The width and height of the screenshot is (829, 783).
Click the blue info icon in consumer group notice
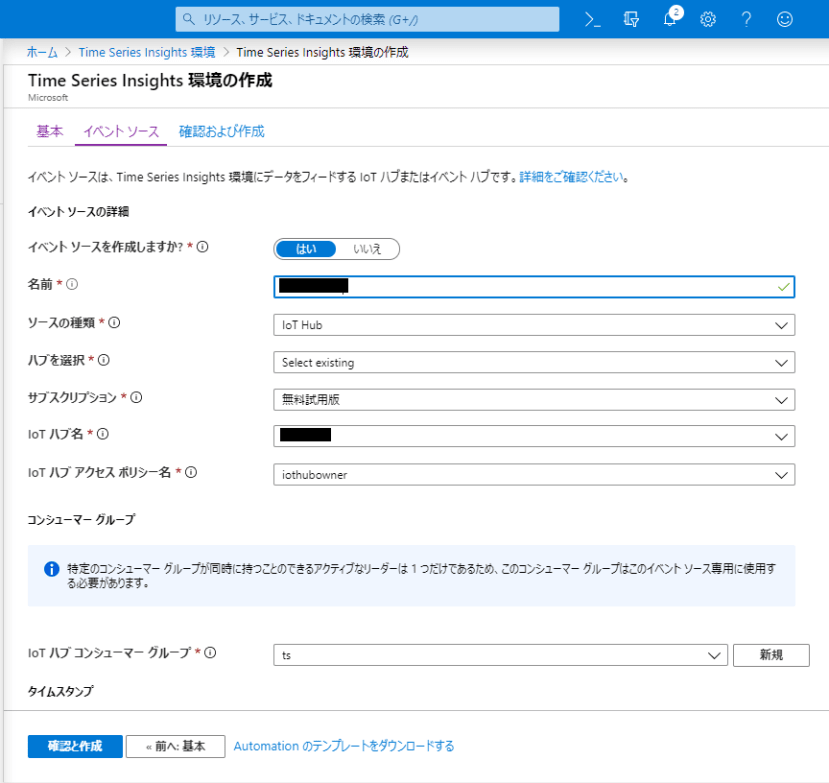click(51, 569)
